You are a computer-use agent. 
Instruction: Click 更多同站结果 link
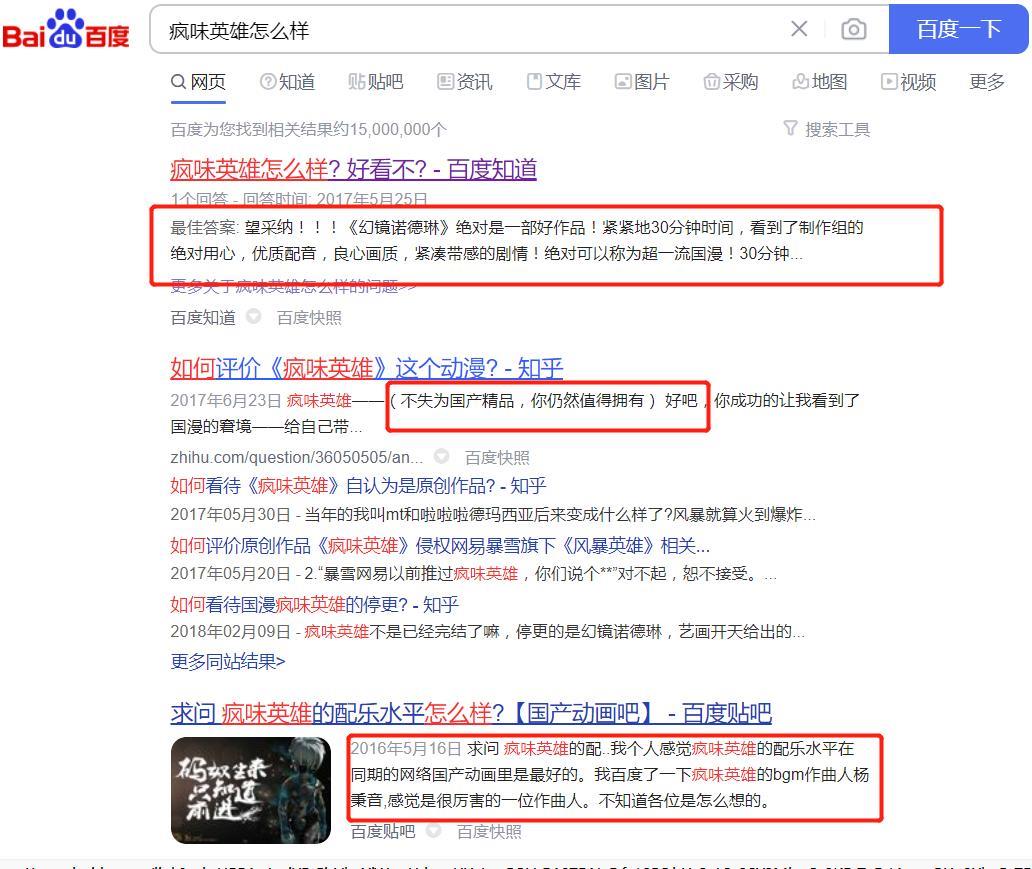pos(228,662)
